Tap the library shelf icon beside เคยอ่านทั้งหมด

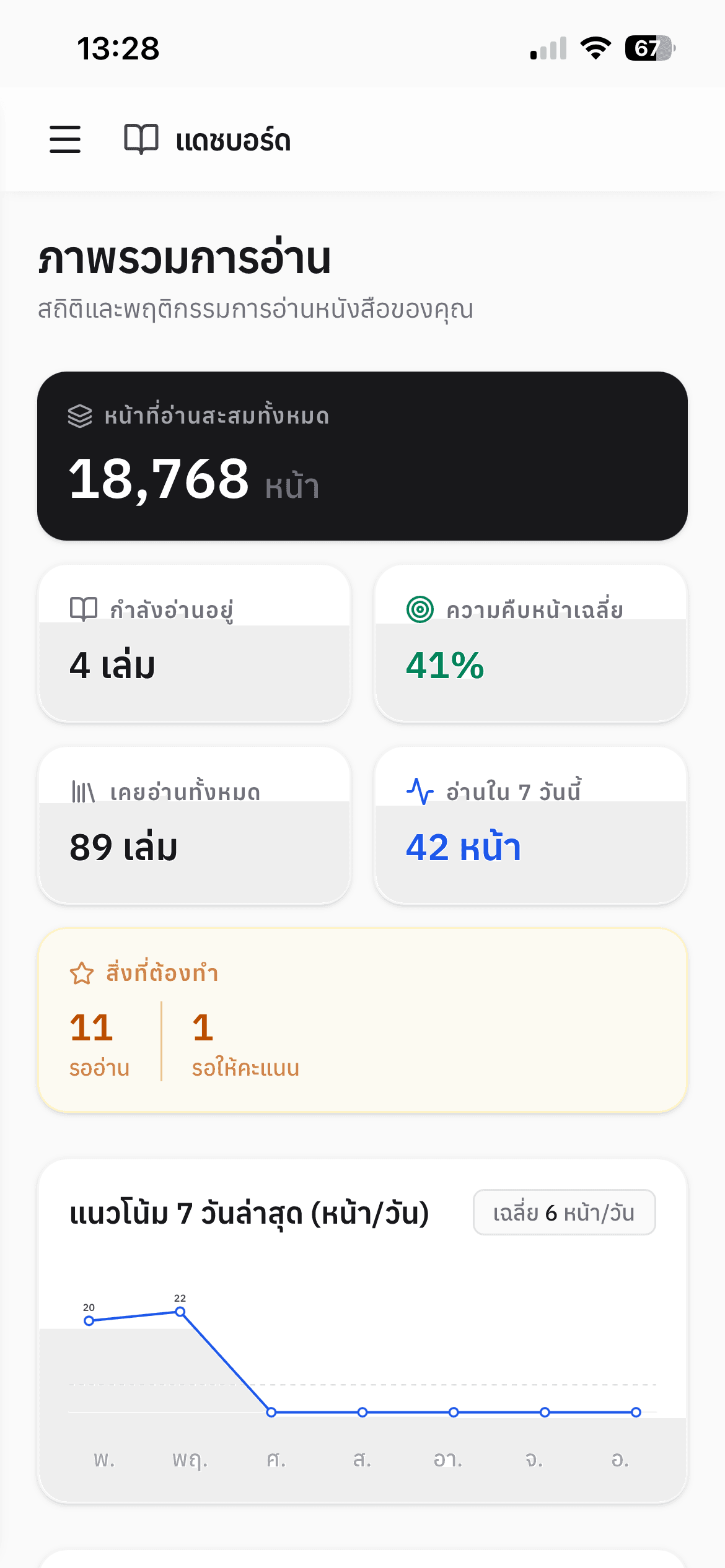pyautogui.click(x=84, y=792)
